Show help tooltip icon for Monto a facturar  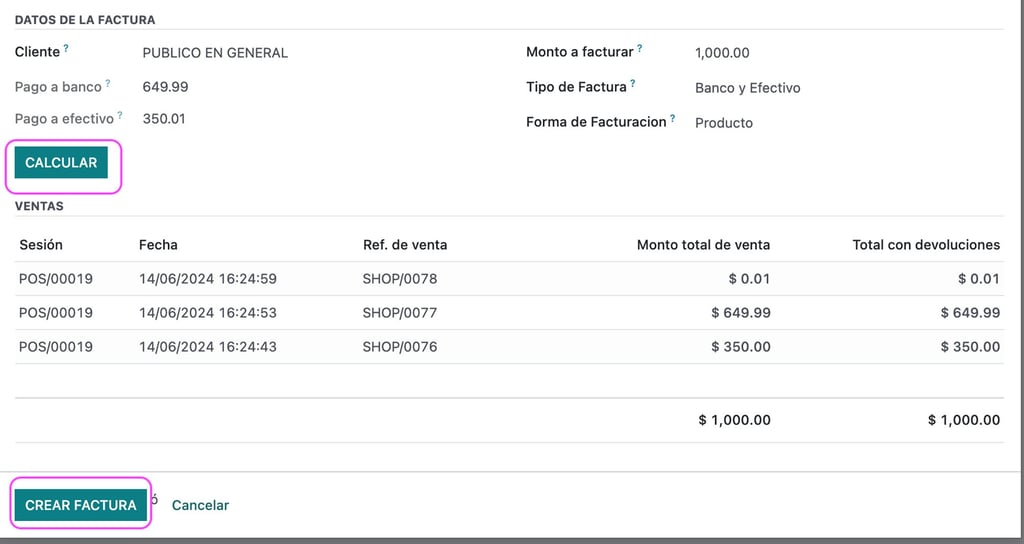639,48
